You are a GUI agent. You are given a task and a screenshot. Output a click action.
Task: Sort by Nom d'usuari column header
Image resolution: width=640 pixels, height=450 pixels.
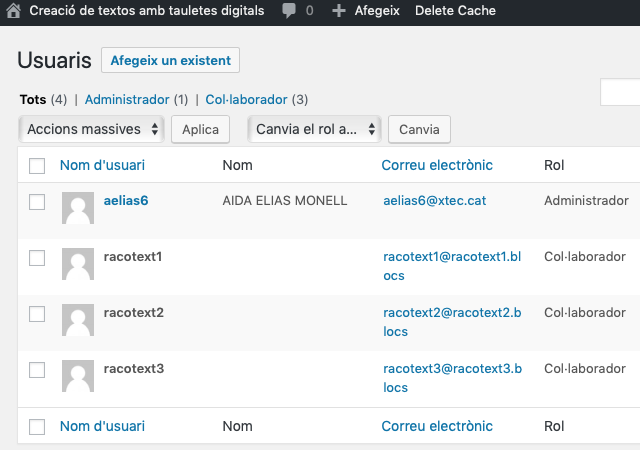(102, 165)
